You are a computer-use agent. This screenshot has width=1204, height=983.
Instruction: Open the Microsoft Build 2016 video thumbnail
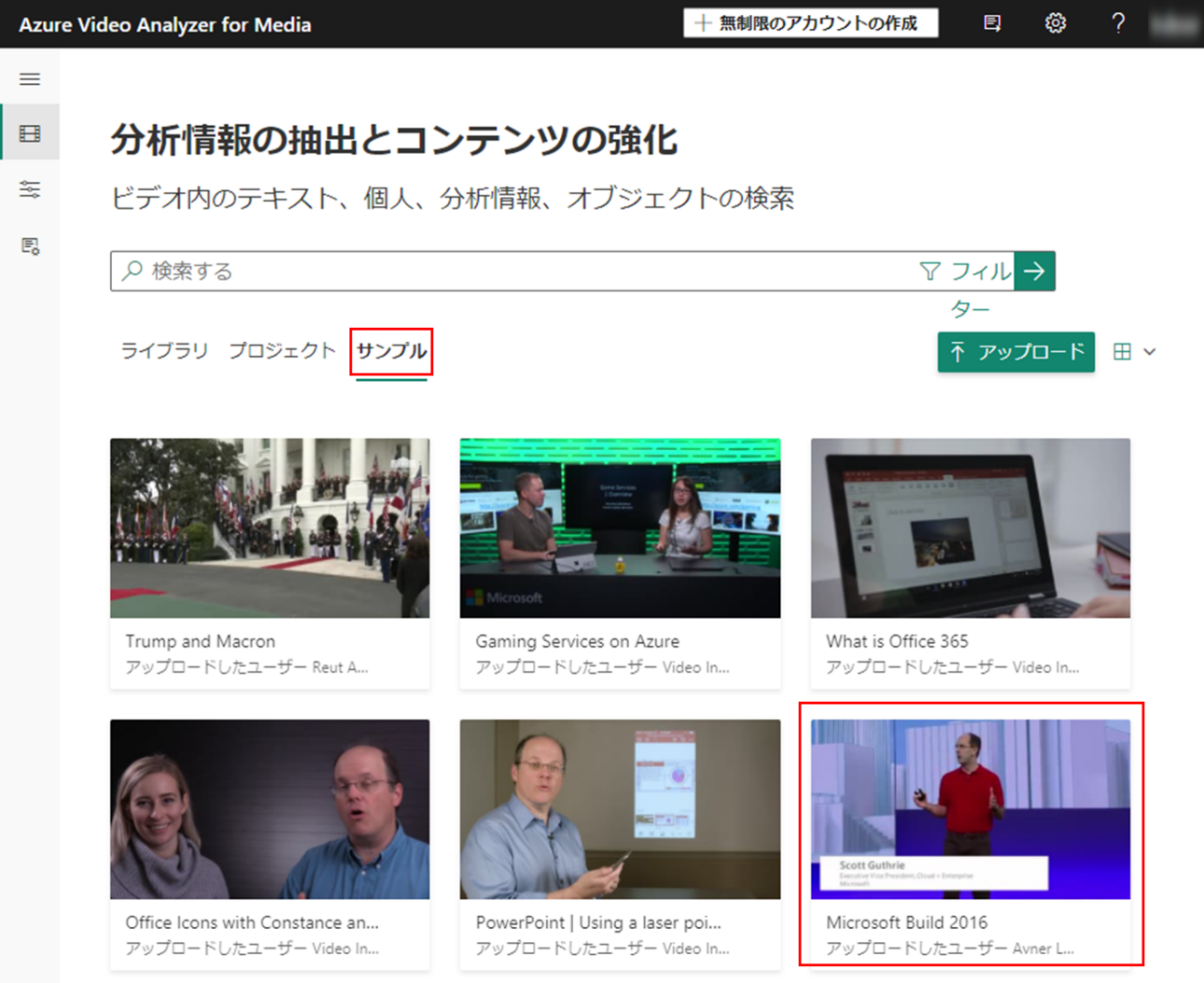pyautogui.click(x=971, y=809)
